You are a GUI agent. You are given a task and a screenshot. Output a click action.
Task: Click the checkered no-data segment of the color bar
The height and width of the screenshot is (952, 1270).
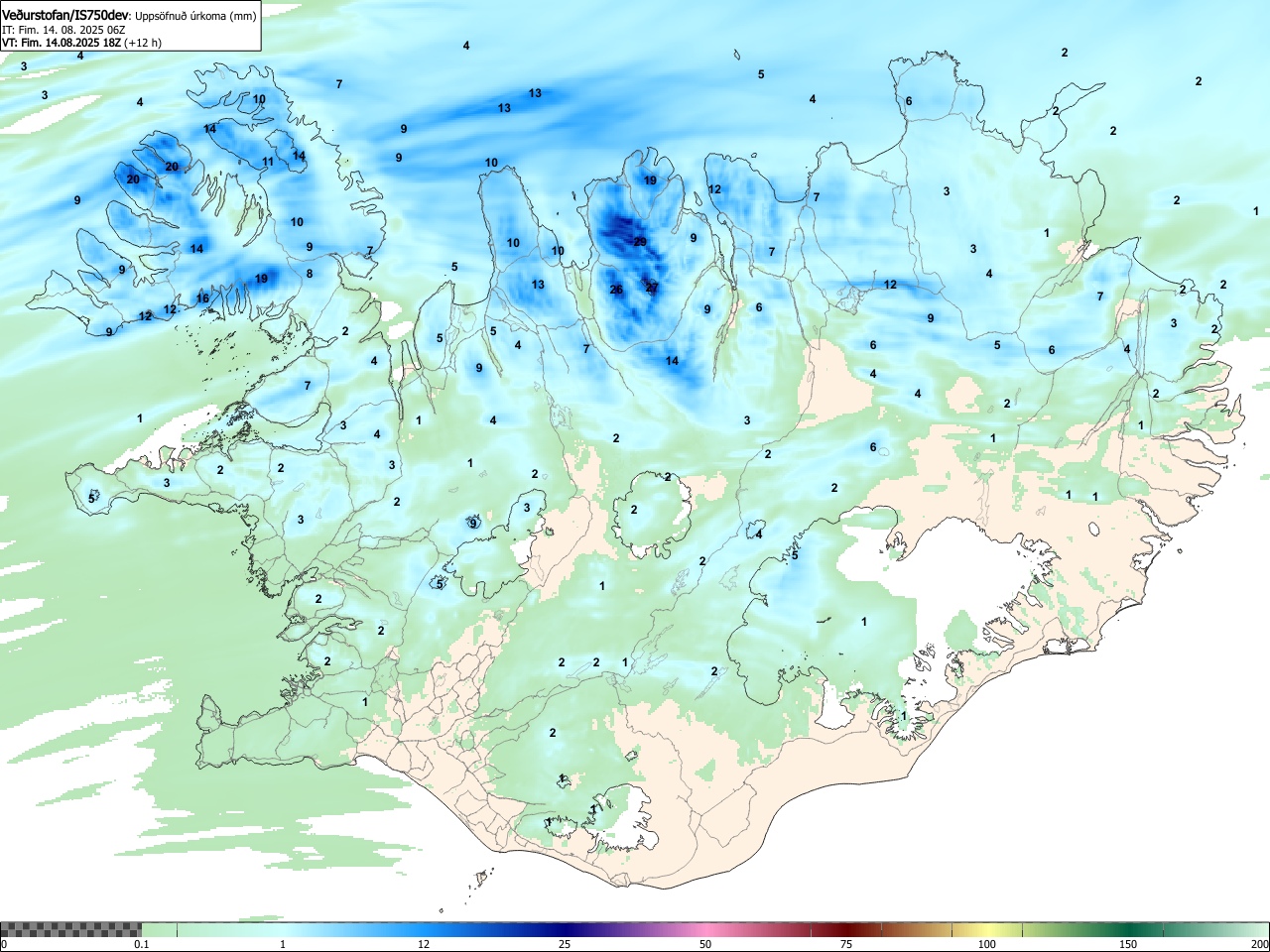(70, 929)
